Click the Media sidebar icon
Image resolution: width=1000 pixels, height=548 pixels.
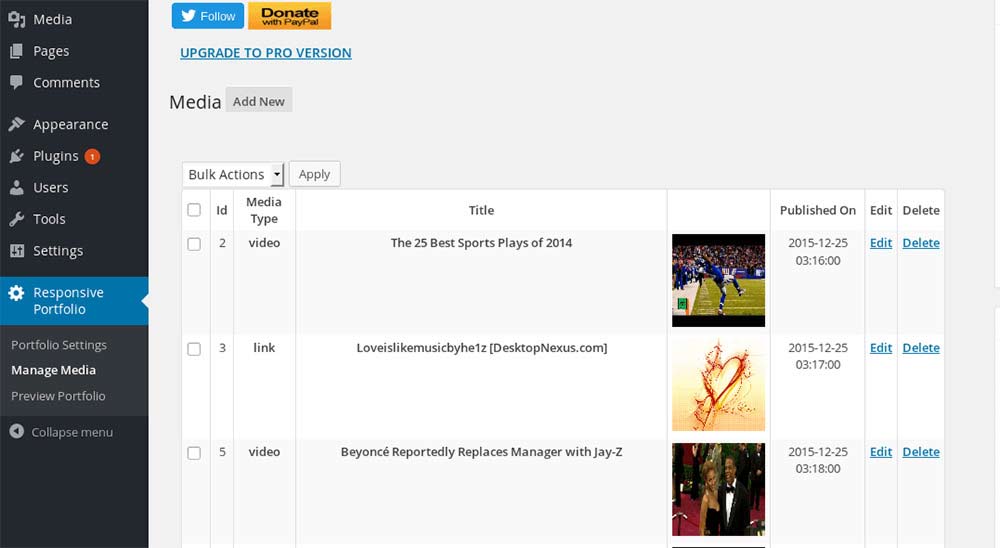click(x=17, y=19)
